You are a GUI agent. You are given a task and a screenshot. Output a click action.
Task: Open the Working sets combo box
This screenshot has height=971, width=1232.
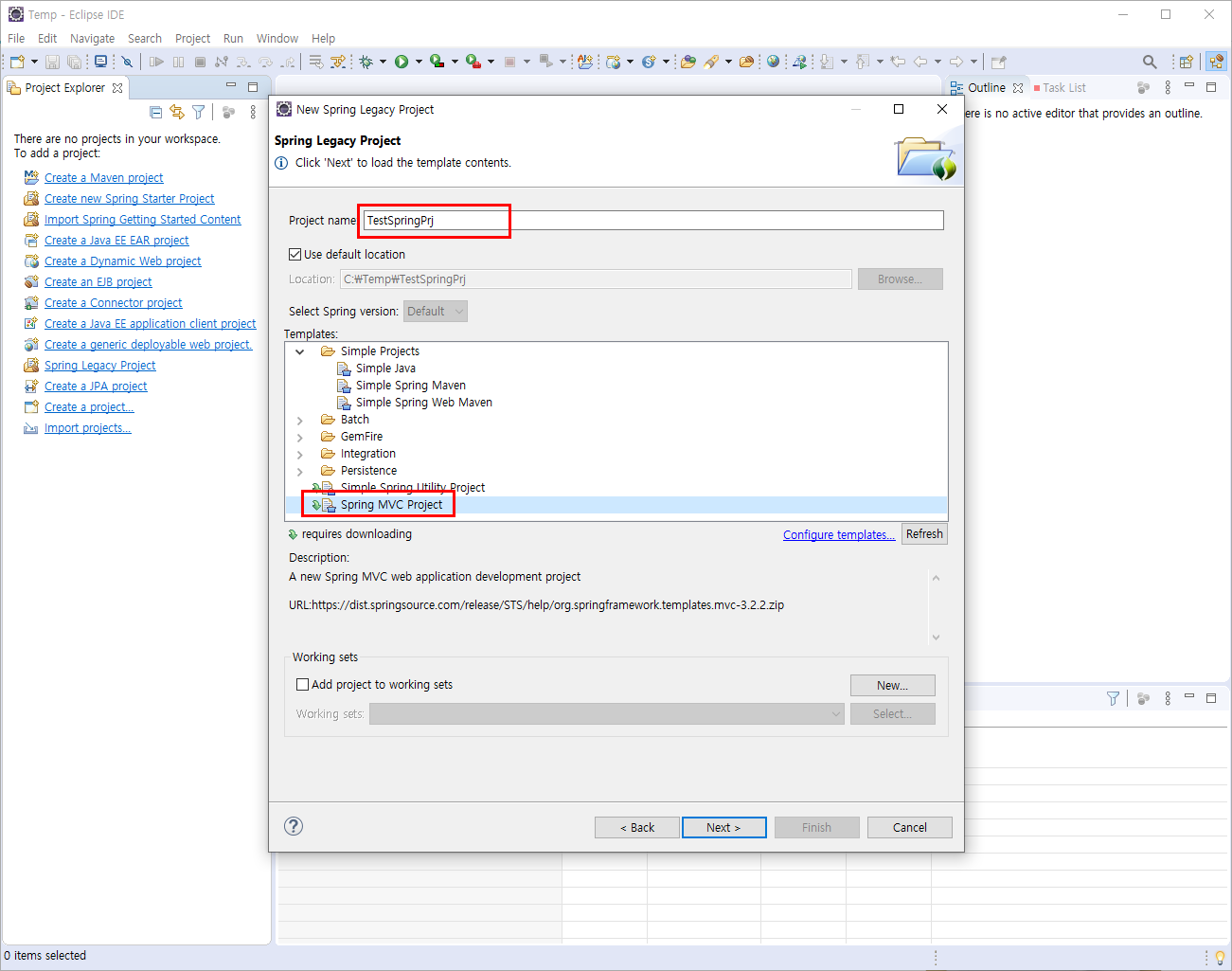607,713
